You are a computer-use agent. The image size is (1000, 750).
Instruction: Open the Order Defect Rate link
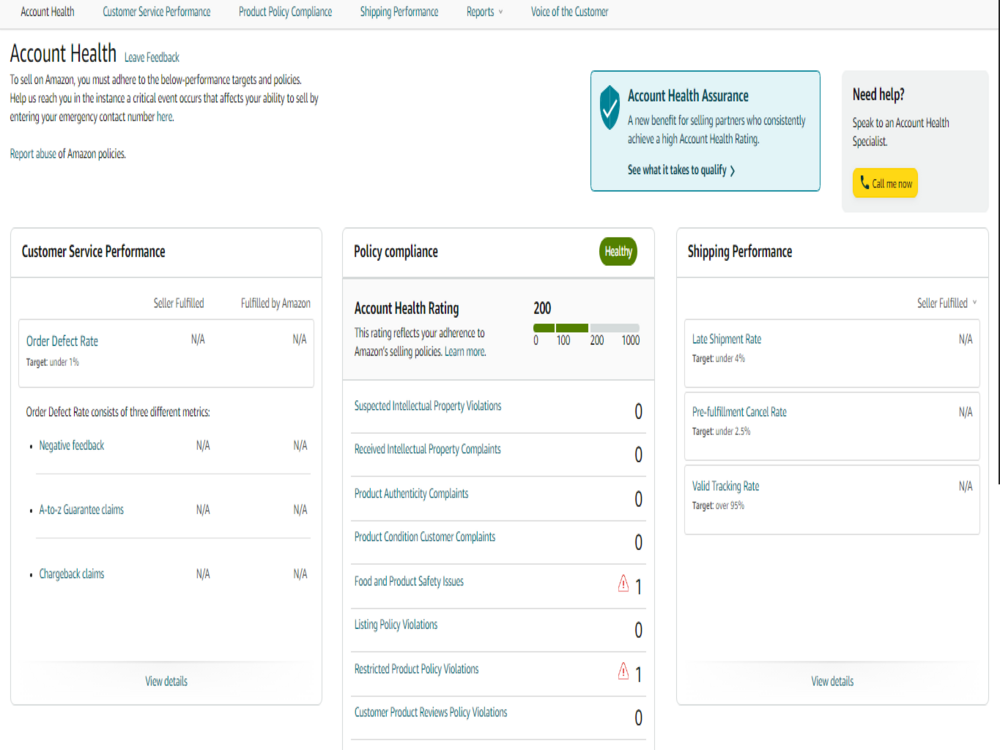tap(62, 341)
